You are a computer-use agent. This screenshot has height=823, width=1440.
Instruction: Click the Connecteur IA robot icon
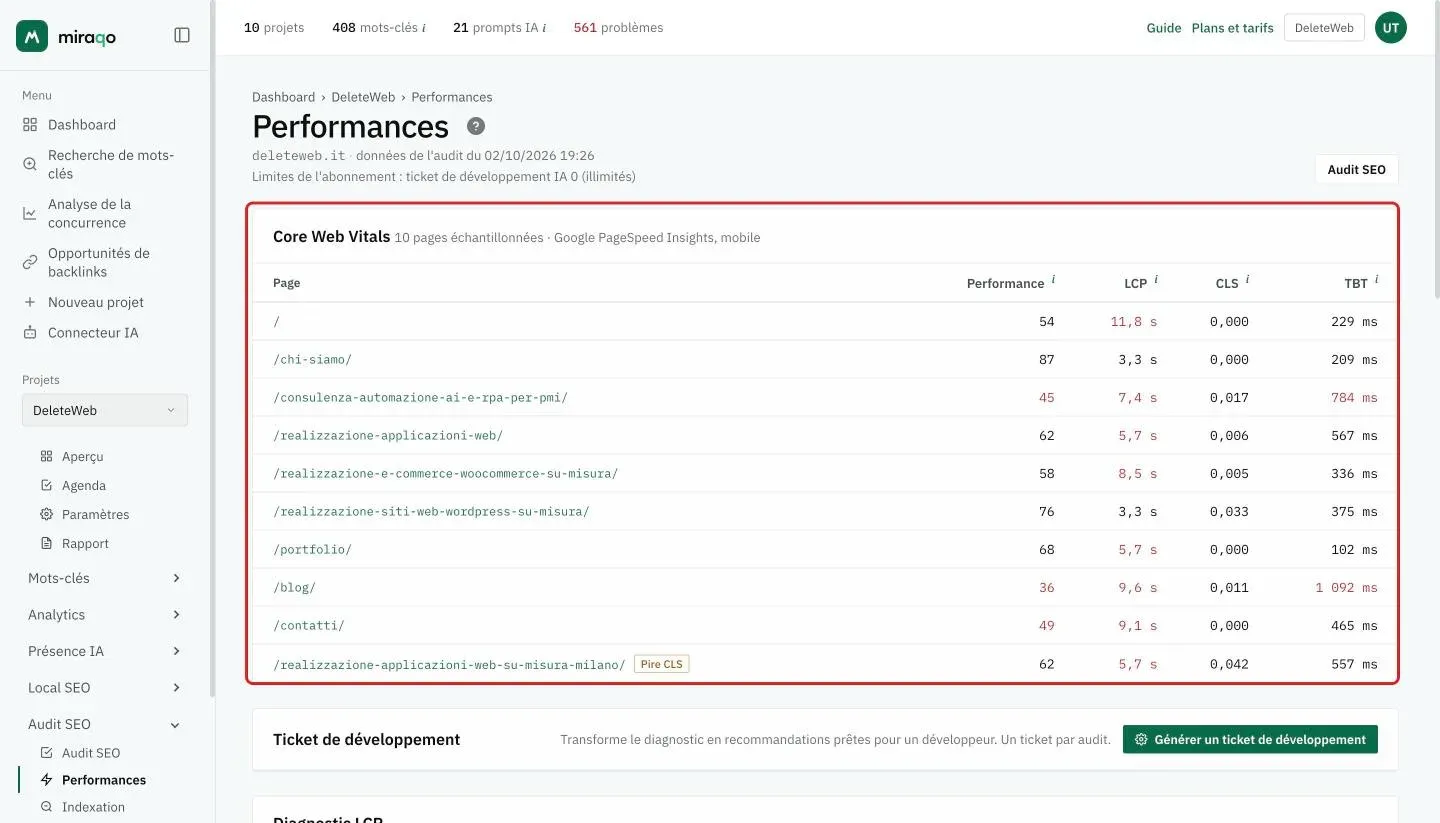[x=30, y=333]
